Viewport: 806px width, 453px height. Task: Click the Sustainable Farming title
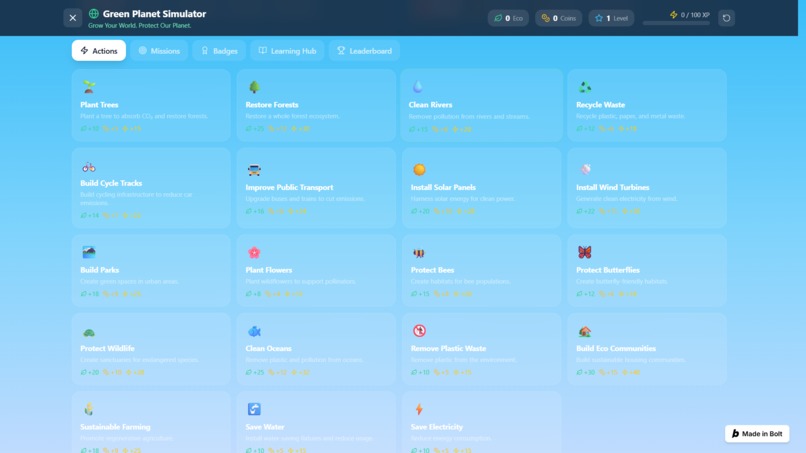click(115, 427)
